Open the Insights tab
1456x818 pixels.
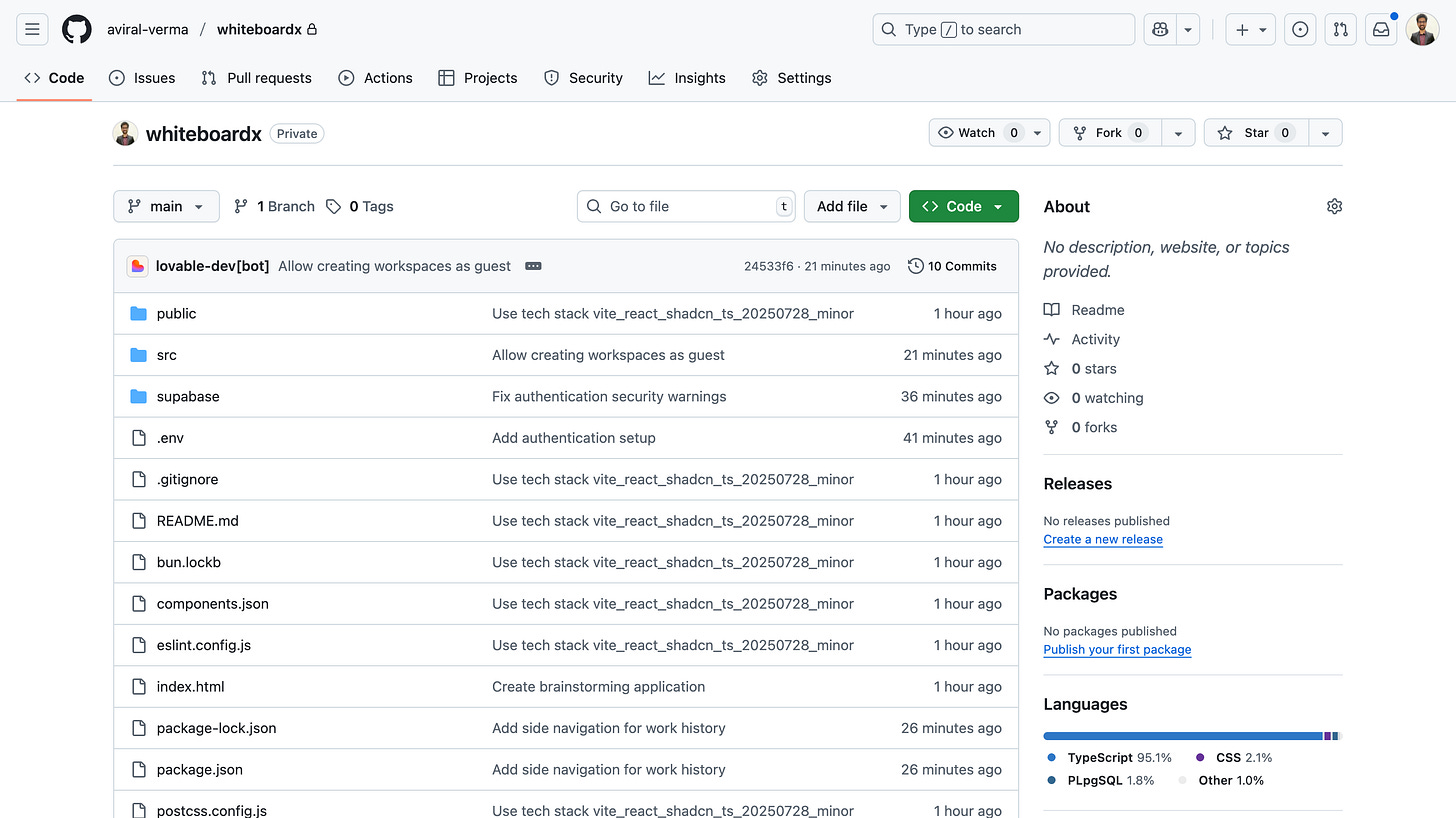click(x=687, y=78)
